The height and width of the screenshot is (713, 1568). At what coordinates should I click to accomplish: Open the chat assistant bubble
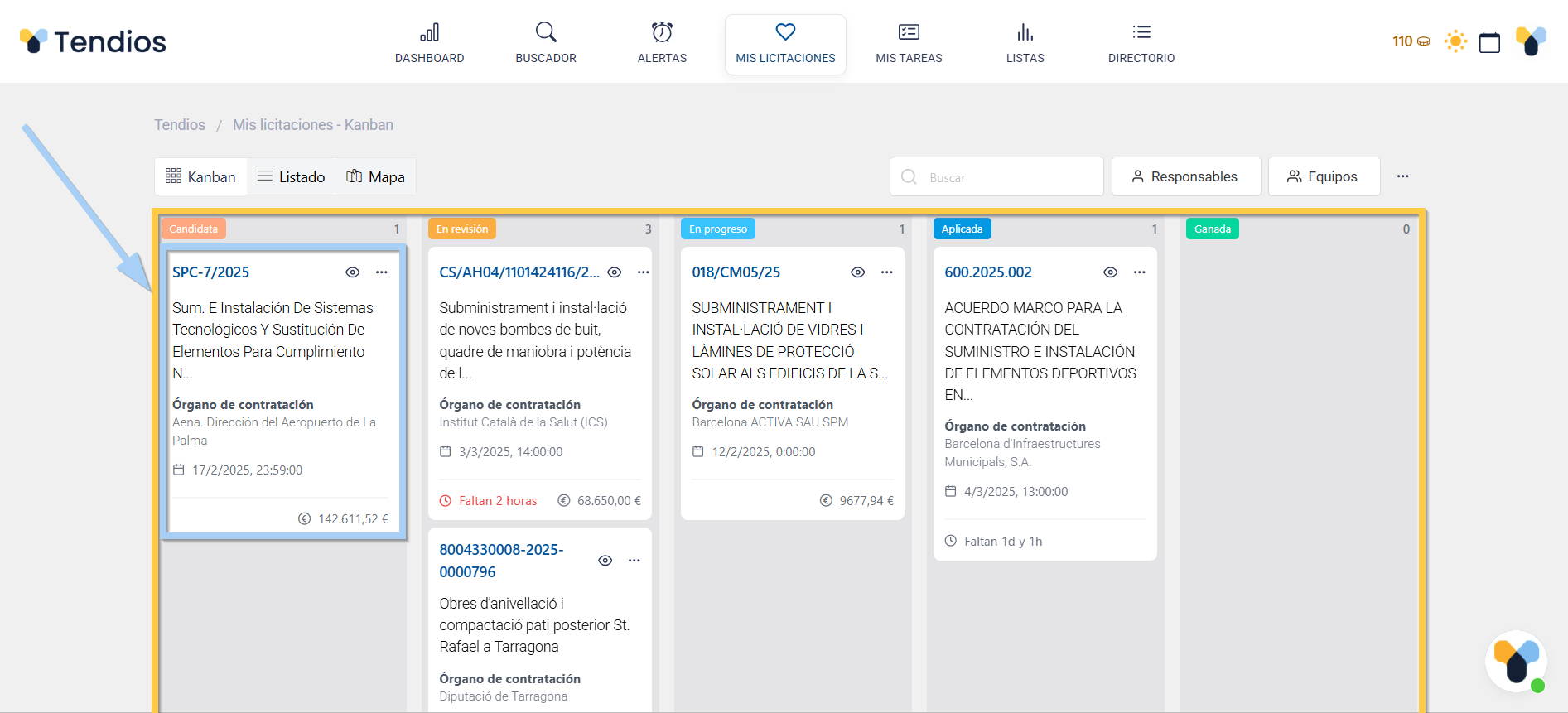point(1516,662)
